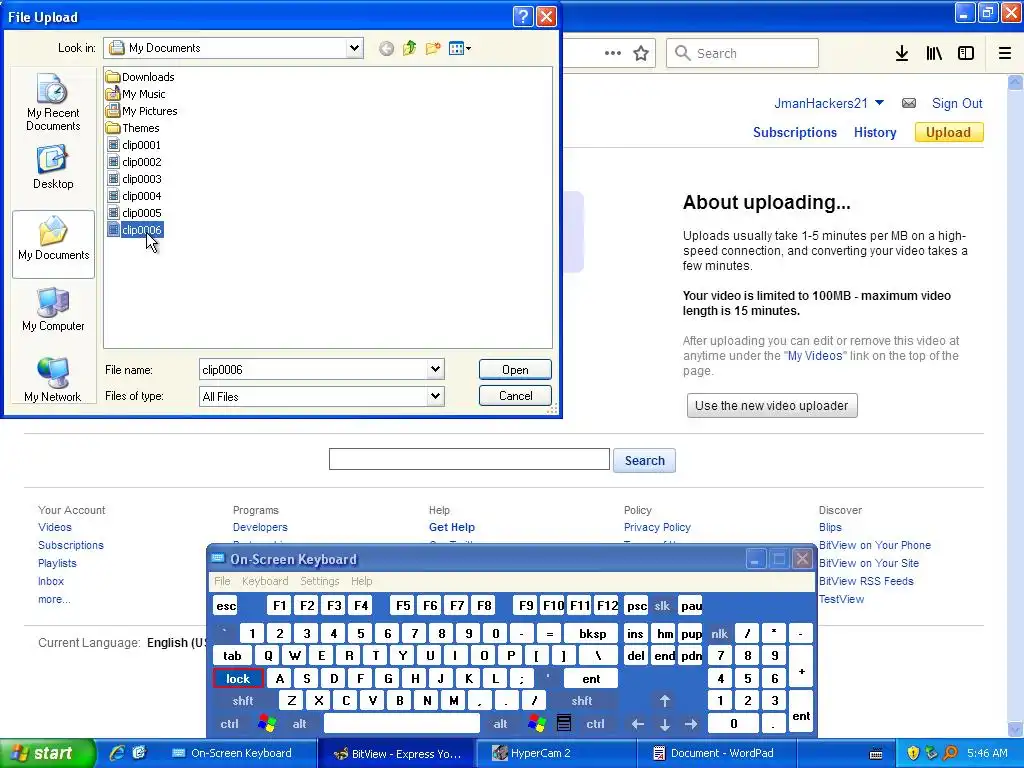Click the BitView page search field

pyautogui.click(x=469, y=459)
